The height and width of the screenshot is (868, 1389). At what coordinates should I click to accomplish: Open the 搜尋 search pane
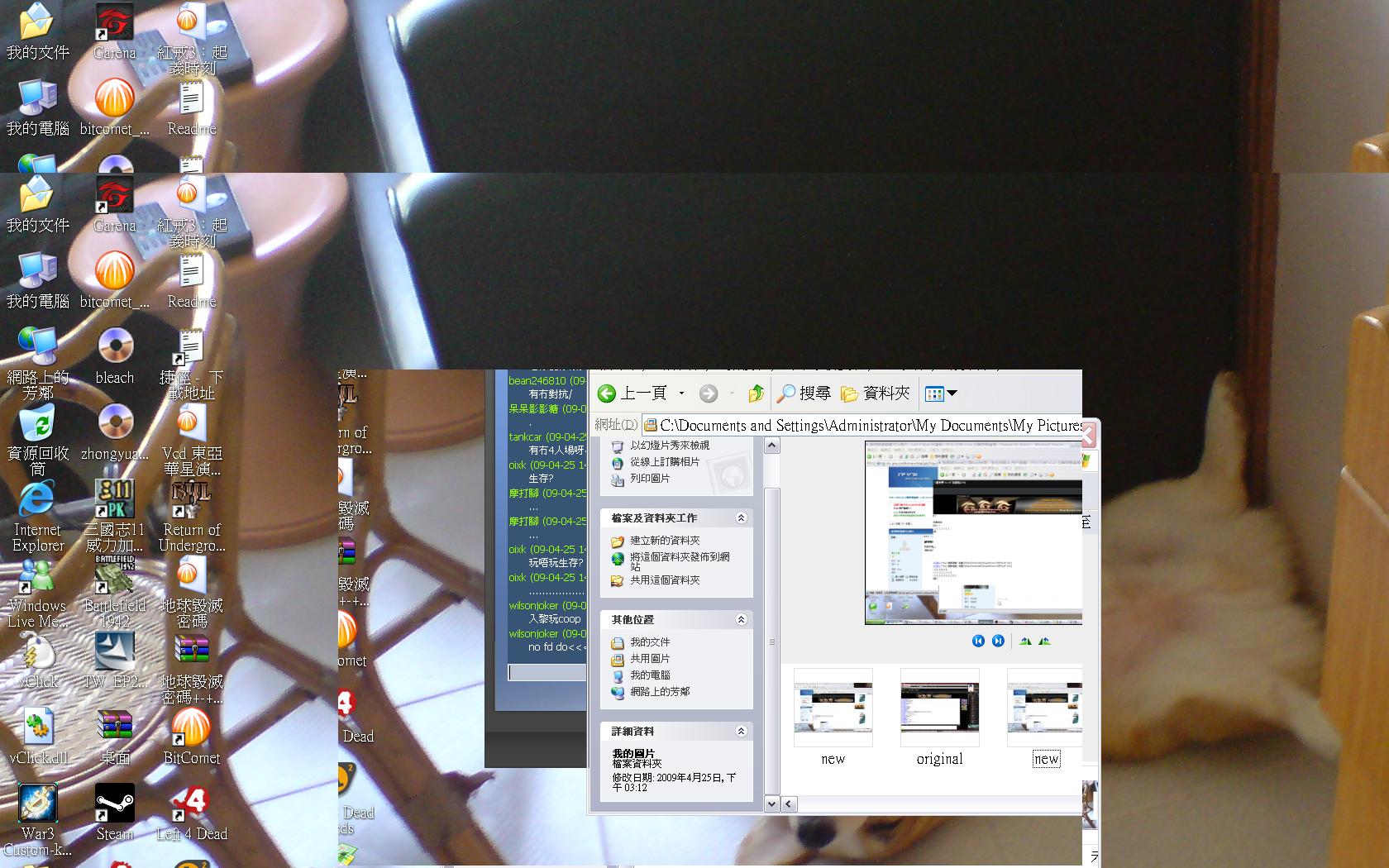(804, 393)
